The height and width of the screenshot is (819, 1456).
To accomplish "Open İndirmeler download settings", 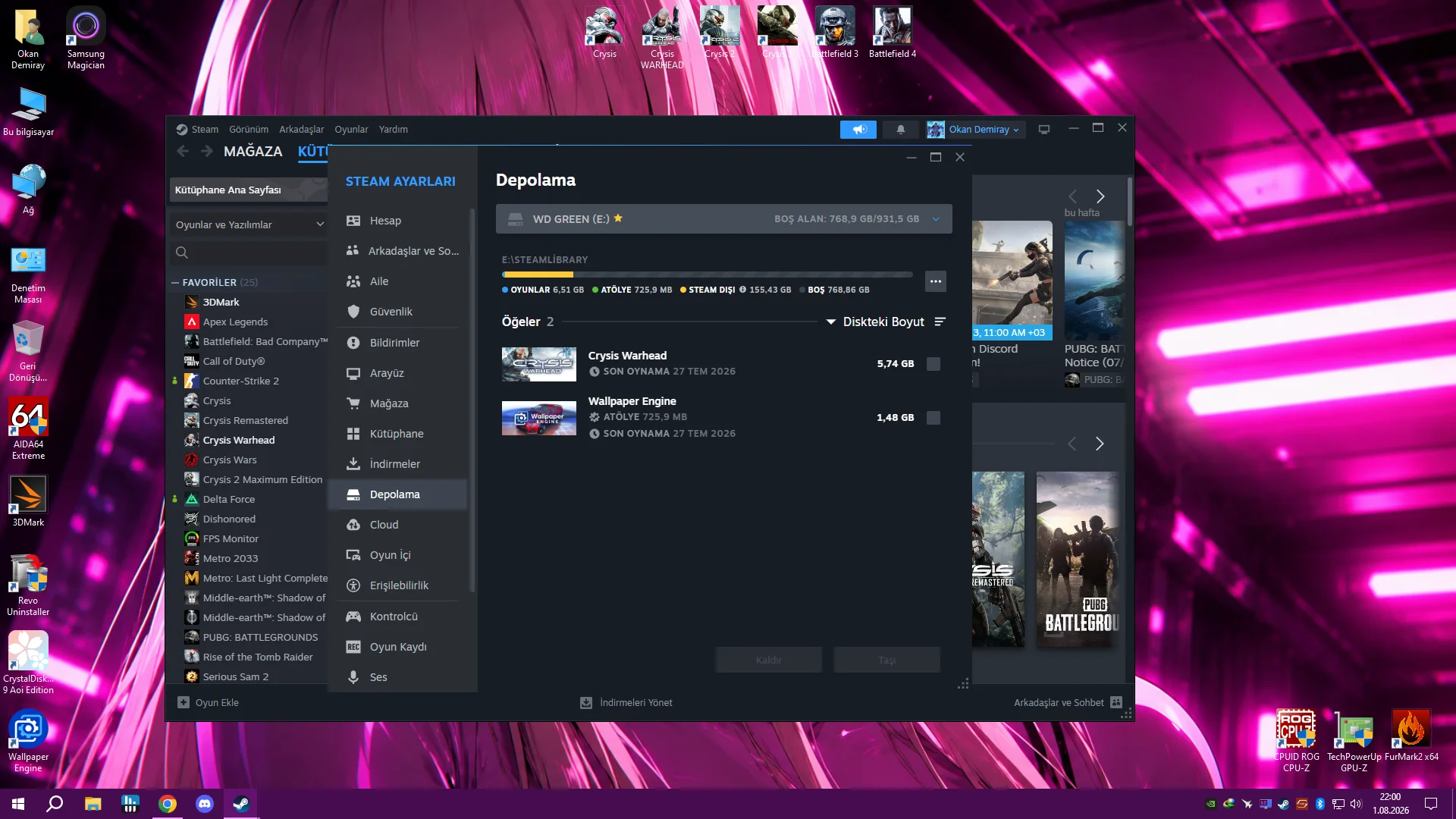I will point(398,464).
